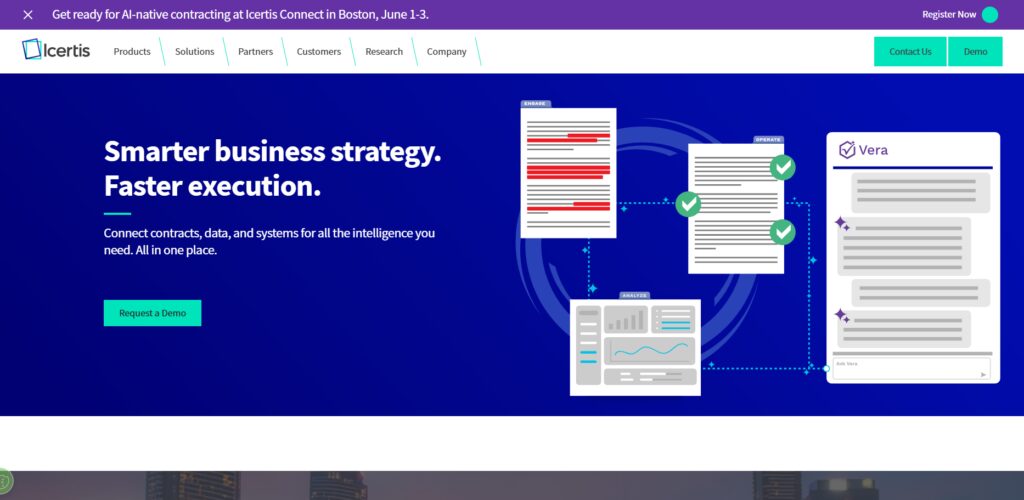Open the Research menu
The height and width of the screenshot is (500, 1024).
tap(384, 52)
